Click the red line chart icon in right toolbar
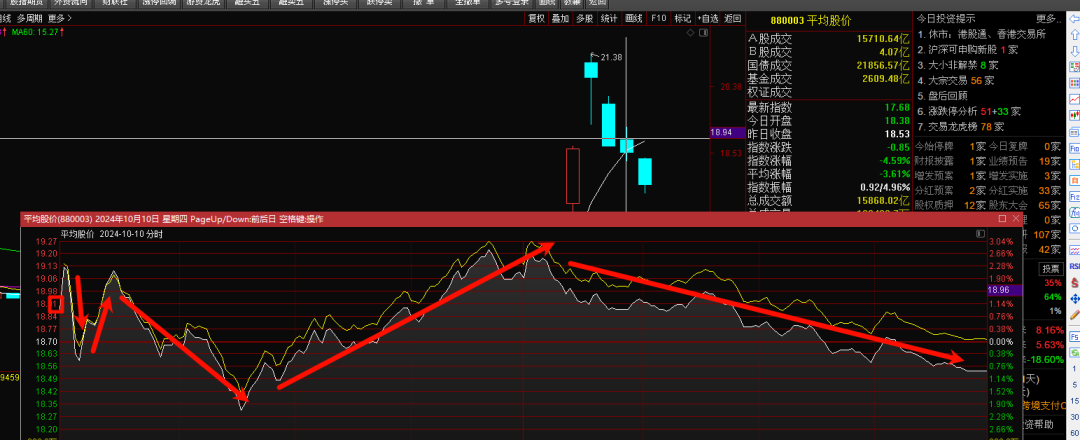This screenshot has height=440, width=1080. click(1073, 98)
